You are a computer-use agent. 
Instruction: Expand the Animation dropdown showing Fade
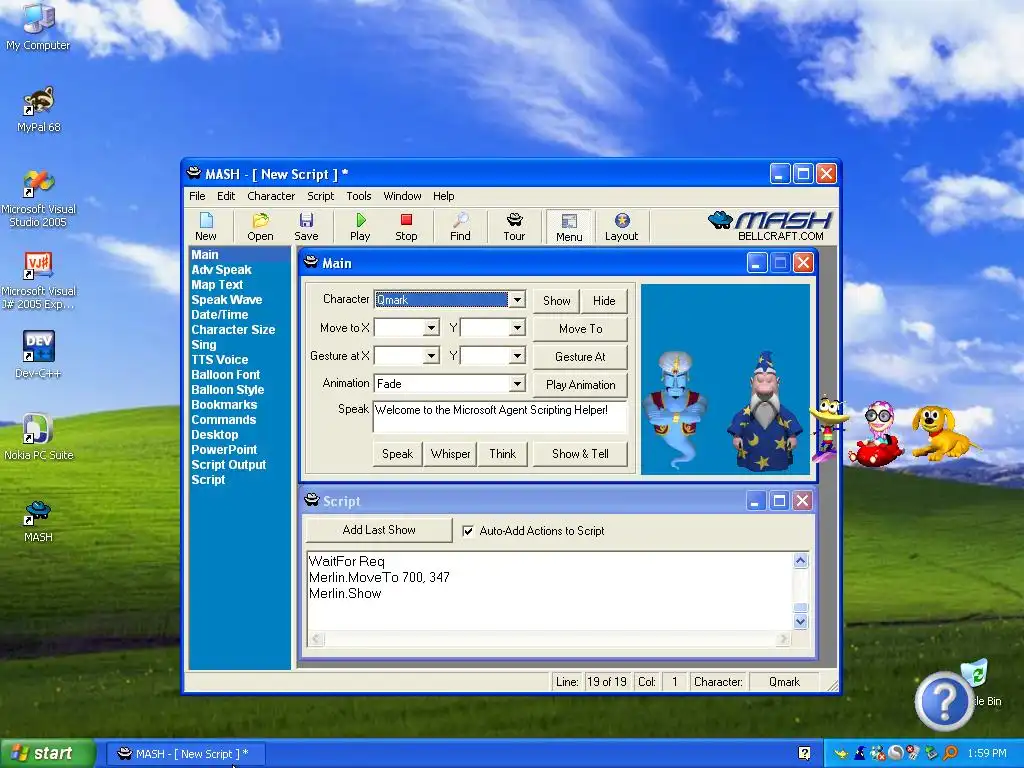[517, 384]
